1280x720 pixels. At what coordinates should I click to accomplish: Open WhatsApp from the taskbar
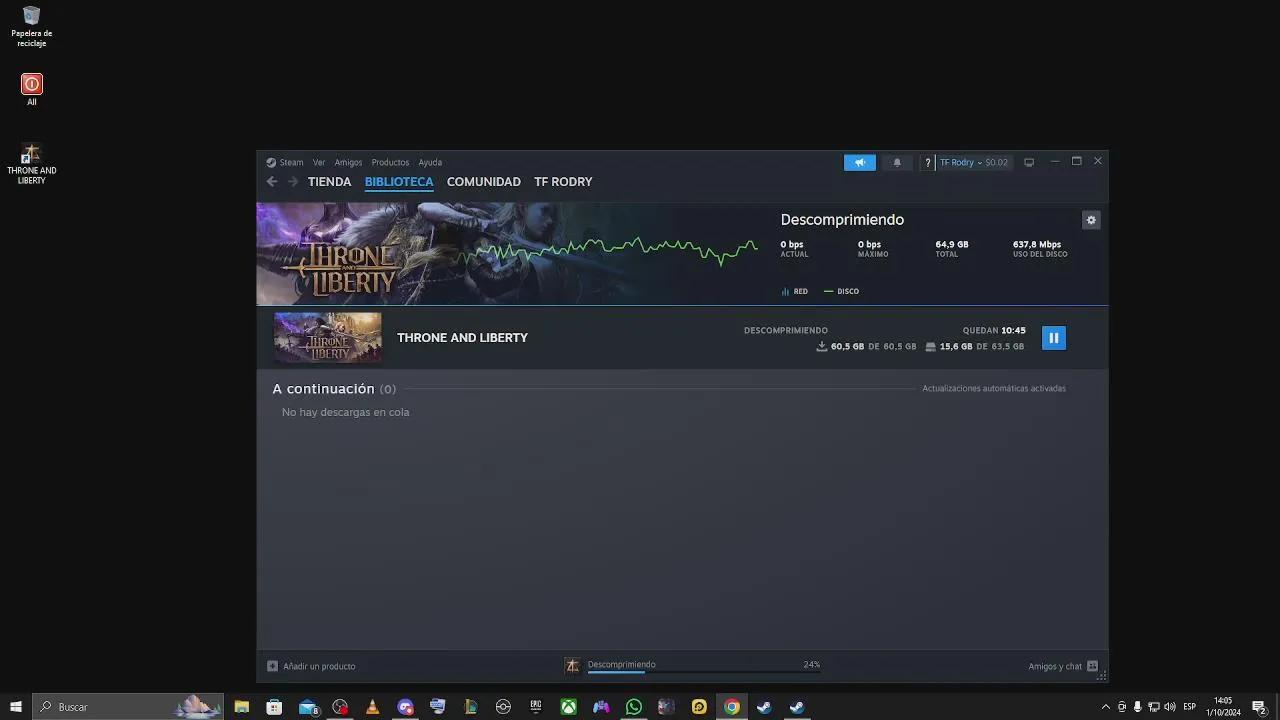633,707
